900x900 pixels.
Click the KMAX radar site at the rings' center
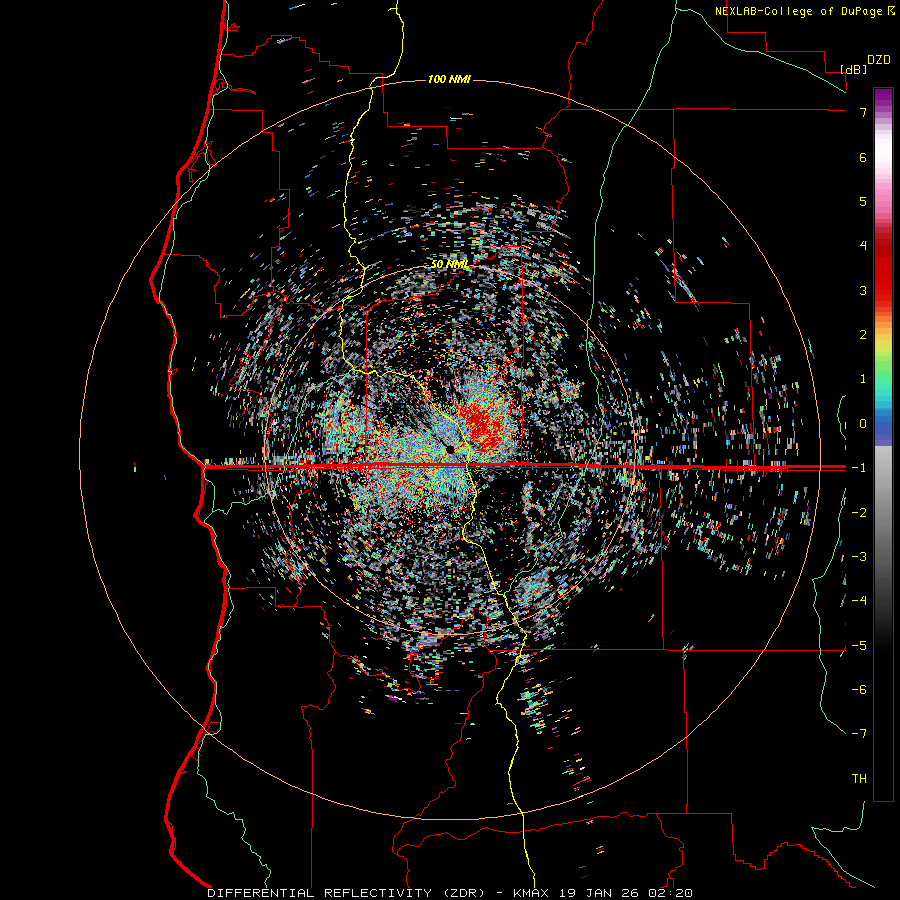click(451, 449)
